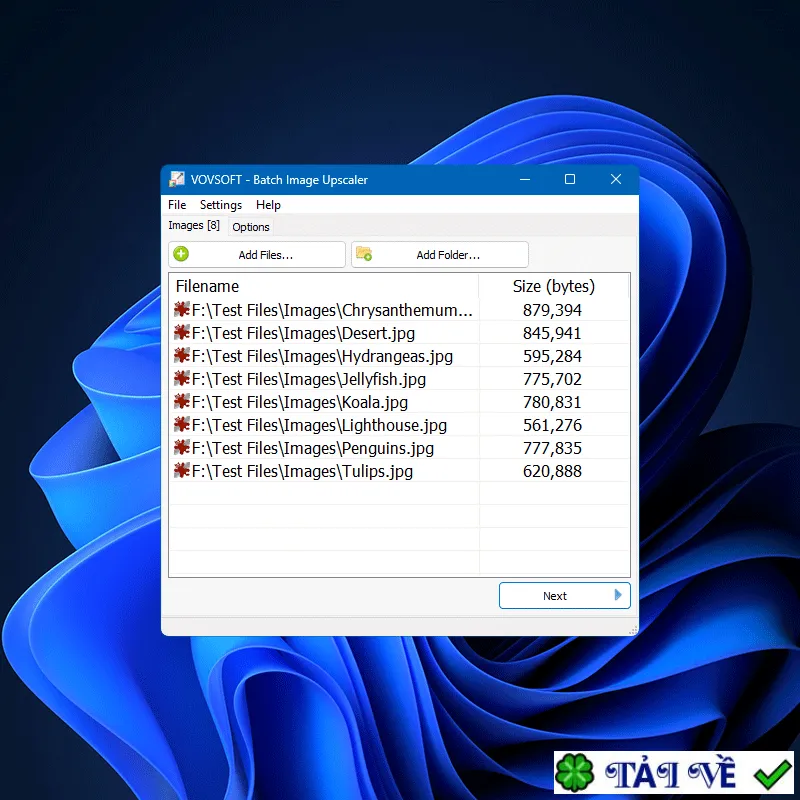
Task: Minimize the Batch Image Upscaler window
Action: coord(525,179)
